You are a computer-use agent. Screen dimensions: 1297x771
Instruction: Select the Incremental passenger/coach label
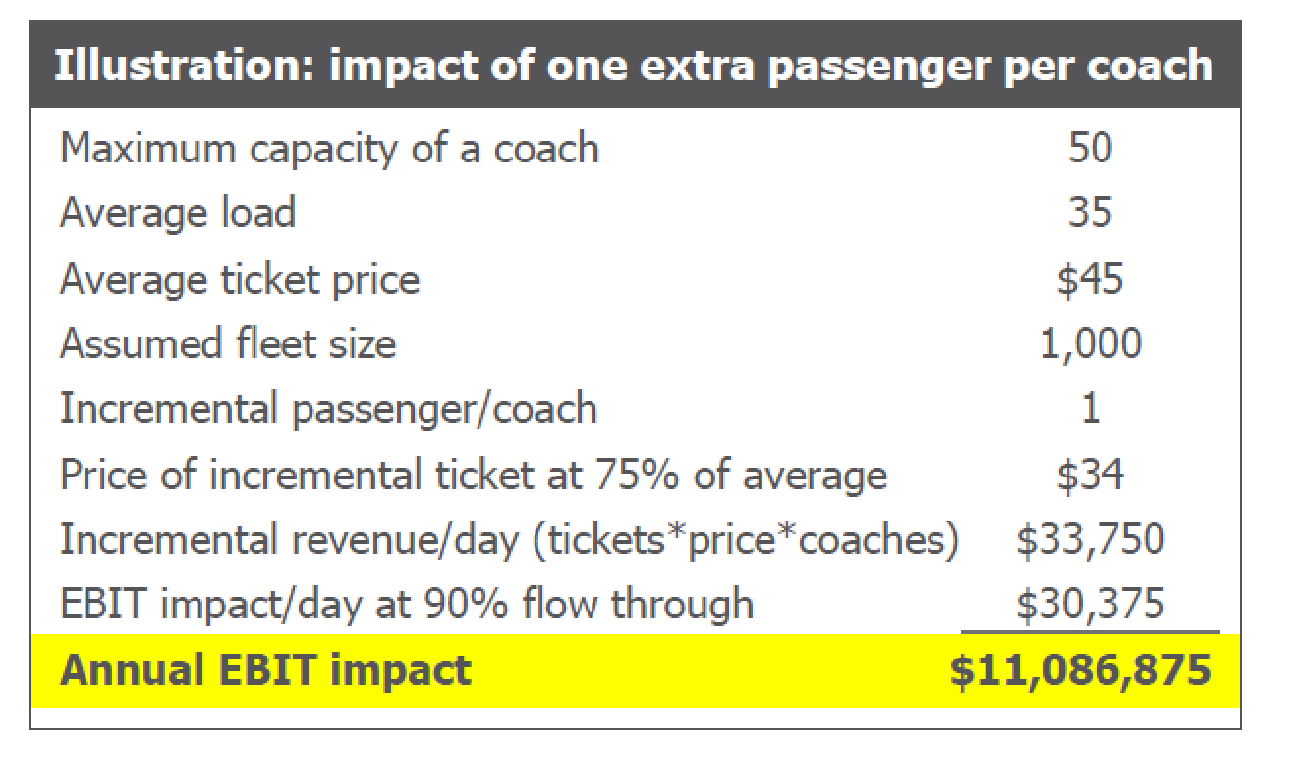point(328,409)
